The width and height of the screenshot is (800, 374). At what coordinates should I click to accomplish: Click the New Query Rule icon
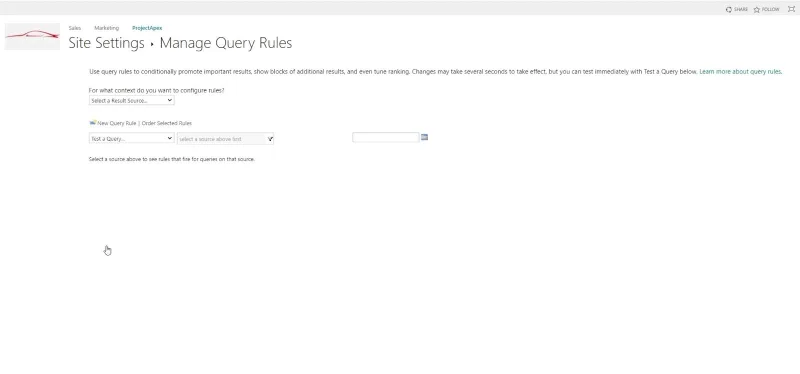coord(92,122)
